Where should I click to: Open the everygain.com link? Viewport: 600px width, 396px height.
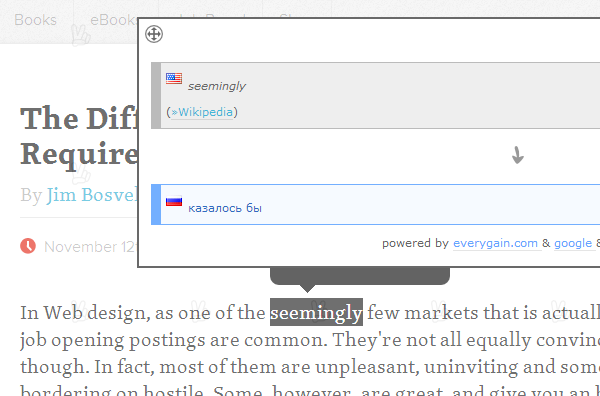click(x=495, y=243)
